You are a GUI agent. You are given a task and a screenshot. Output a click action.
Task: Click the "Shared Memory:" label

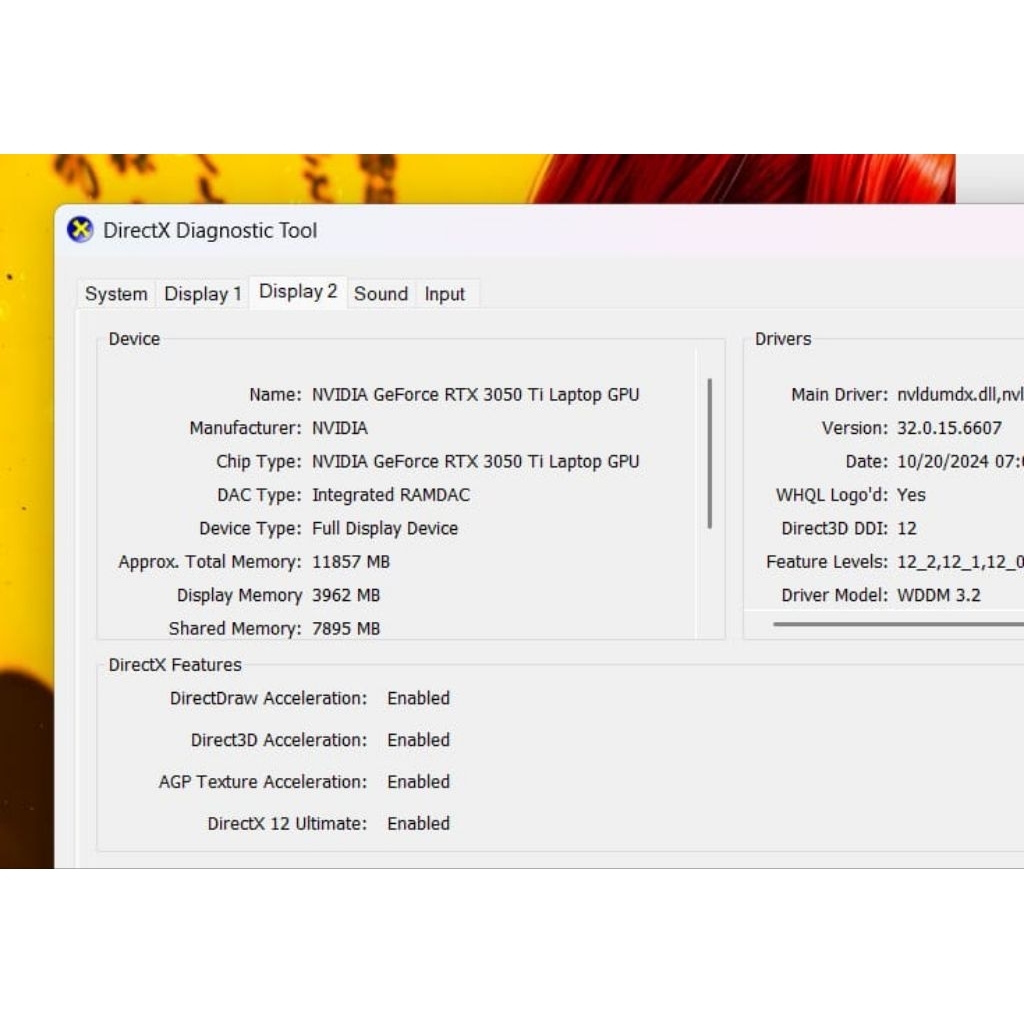pos(235,628)
